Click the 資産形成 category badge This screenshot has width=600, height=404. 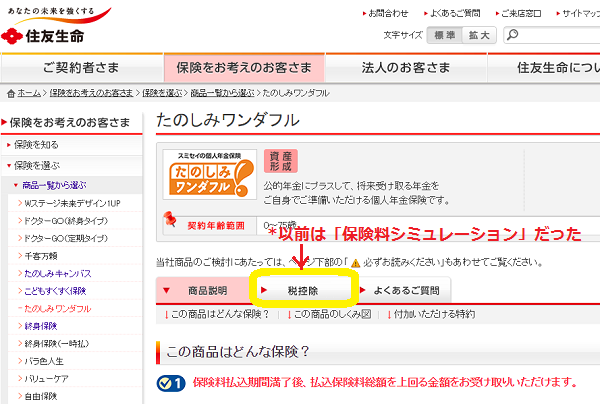pos(280,161)
